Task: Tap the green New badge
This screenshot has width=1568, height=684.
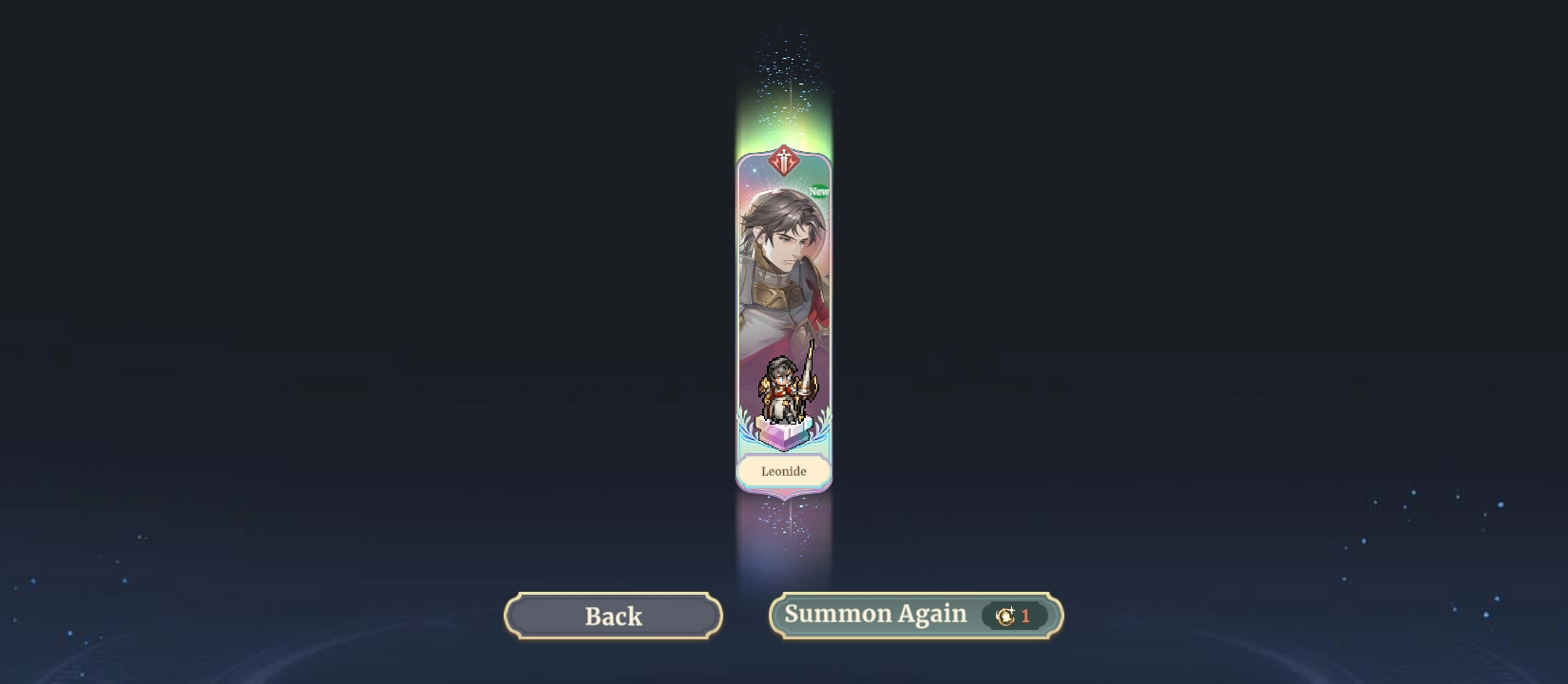Action: [x=818, y=191]
